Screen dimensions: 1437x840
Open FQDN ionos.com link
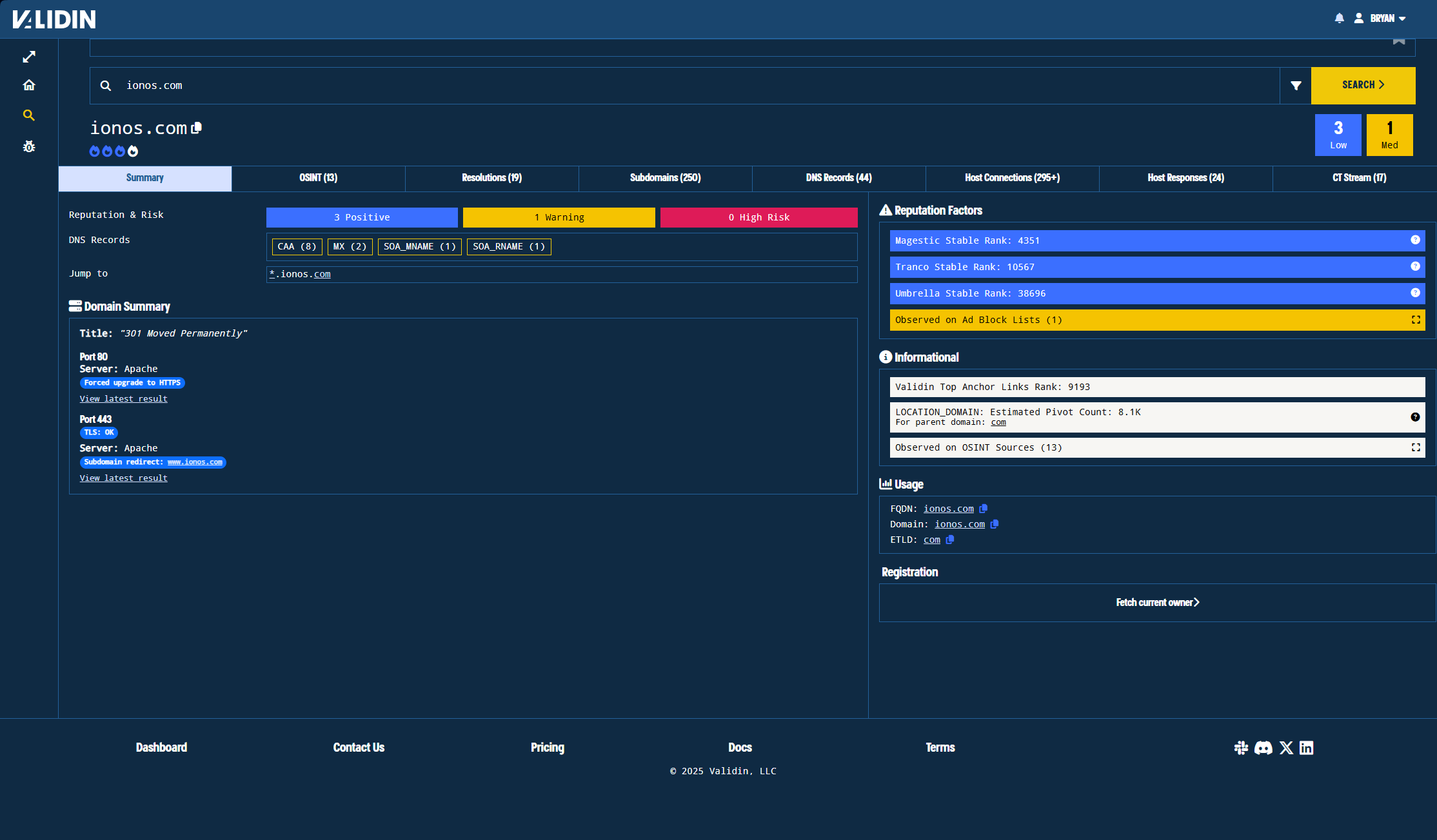(949, 509)
